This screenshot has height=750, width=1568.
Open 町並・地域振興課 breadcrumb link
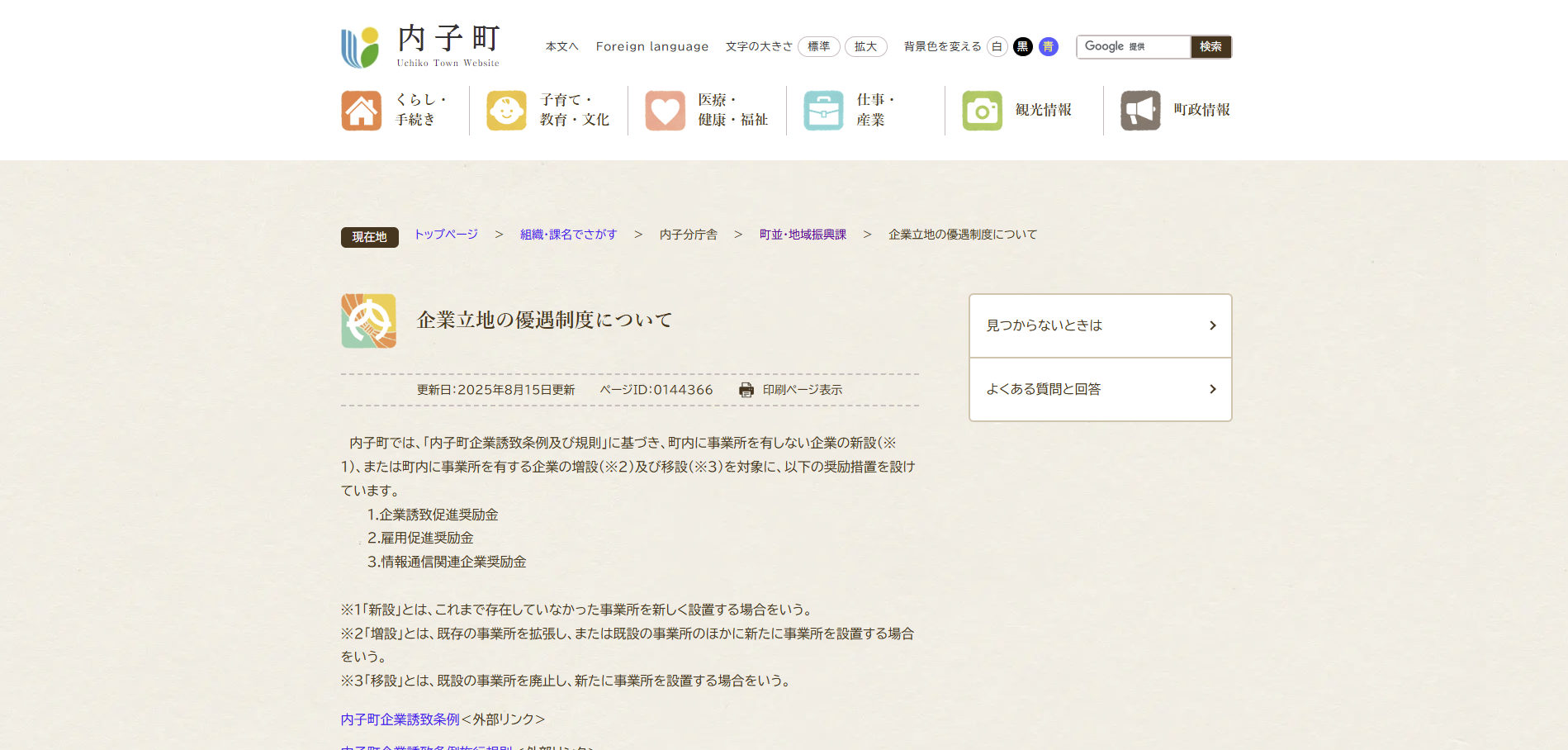pyautogui.click(x=803, y=235)
